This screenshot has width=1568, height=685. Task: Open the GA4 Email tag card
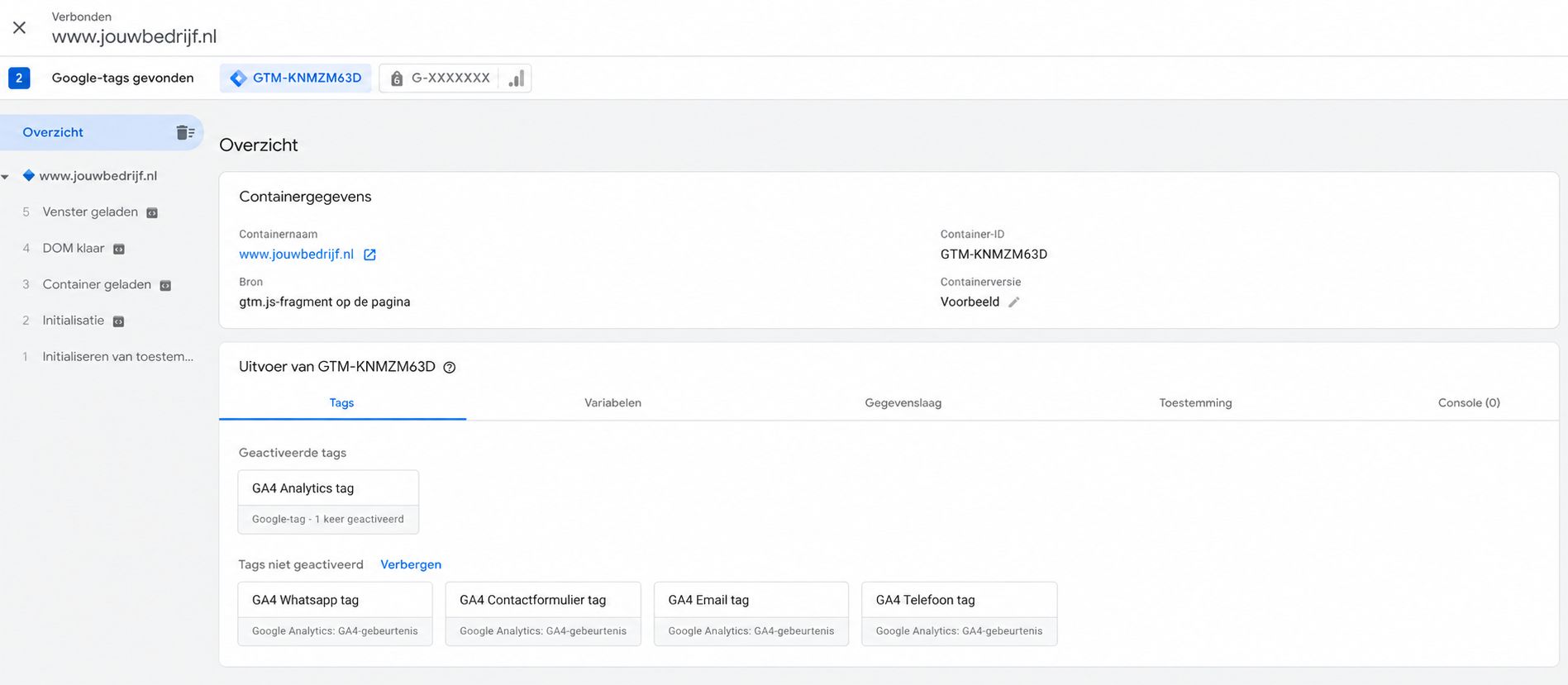(x=751, y=614)
